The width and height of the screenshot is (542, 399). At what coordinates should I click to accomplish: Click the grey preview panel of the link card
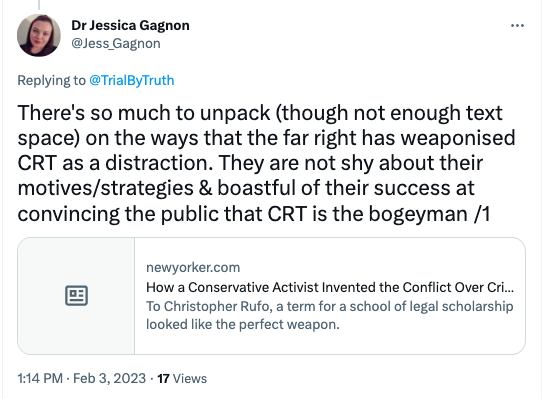(x=76, y=296)
